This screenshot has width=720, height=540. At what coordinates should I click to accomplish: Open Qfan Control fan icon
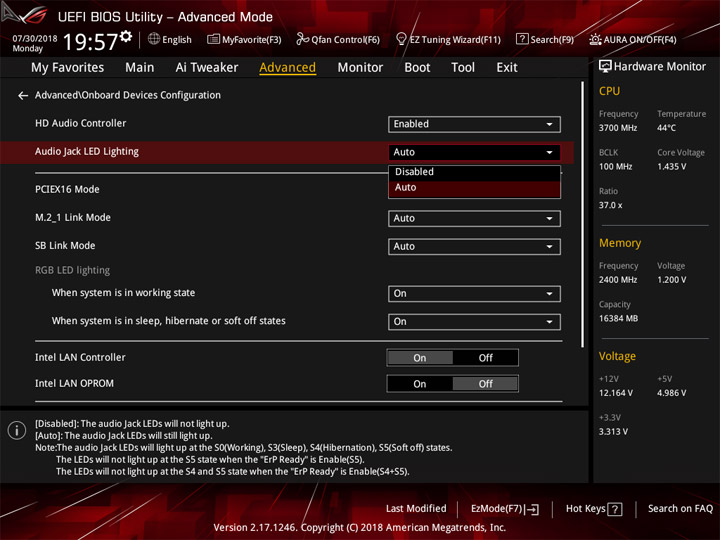click(303, 39)
